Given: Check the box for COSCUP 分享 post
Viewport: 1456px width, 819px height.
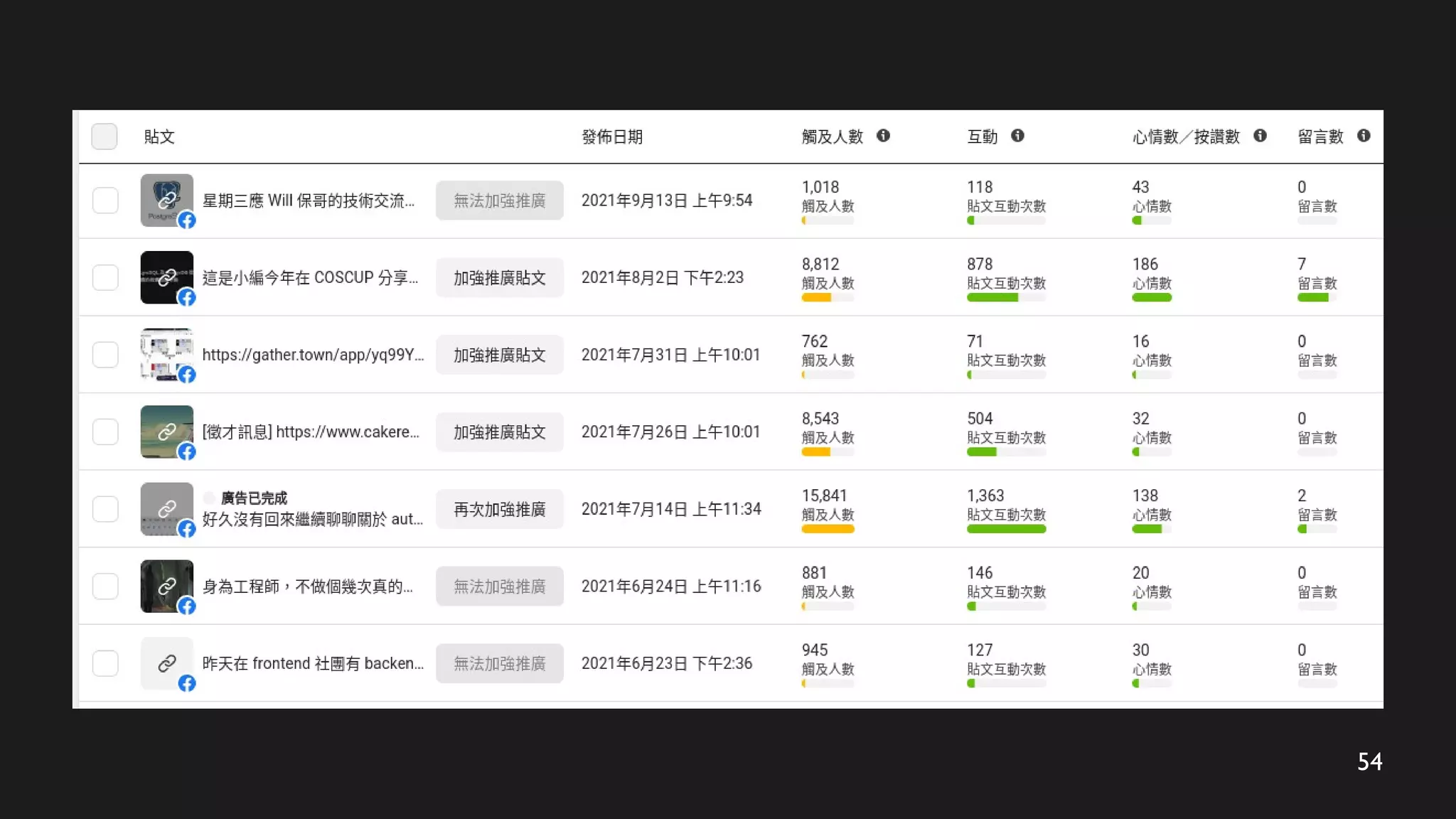Looking at the screenshot, I should [x=105, y=277].
